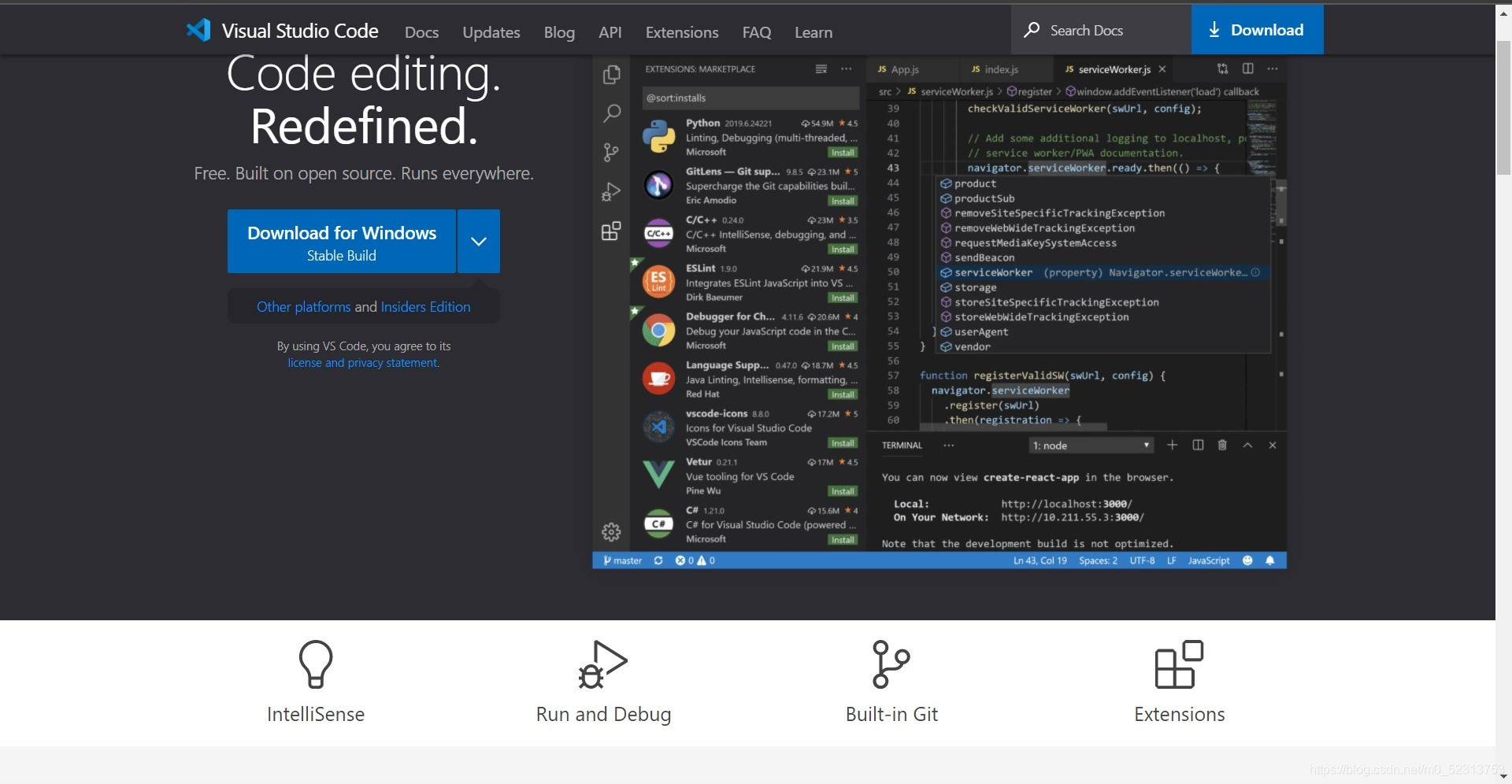
Task: Open license and privacy statement link
Action: click(x=363, y=363)
